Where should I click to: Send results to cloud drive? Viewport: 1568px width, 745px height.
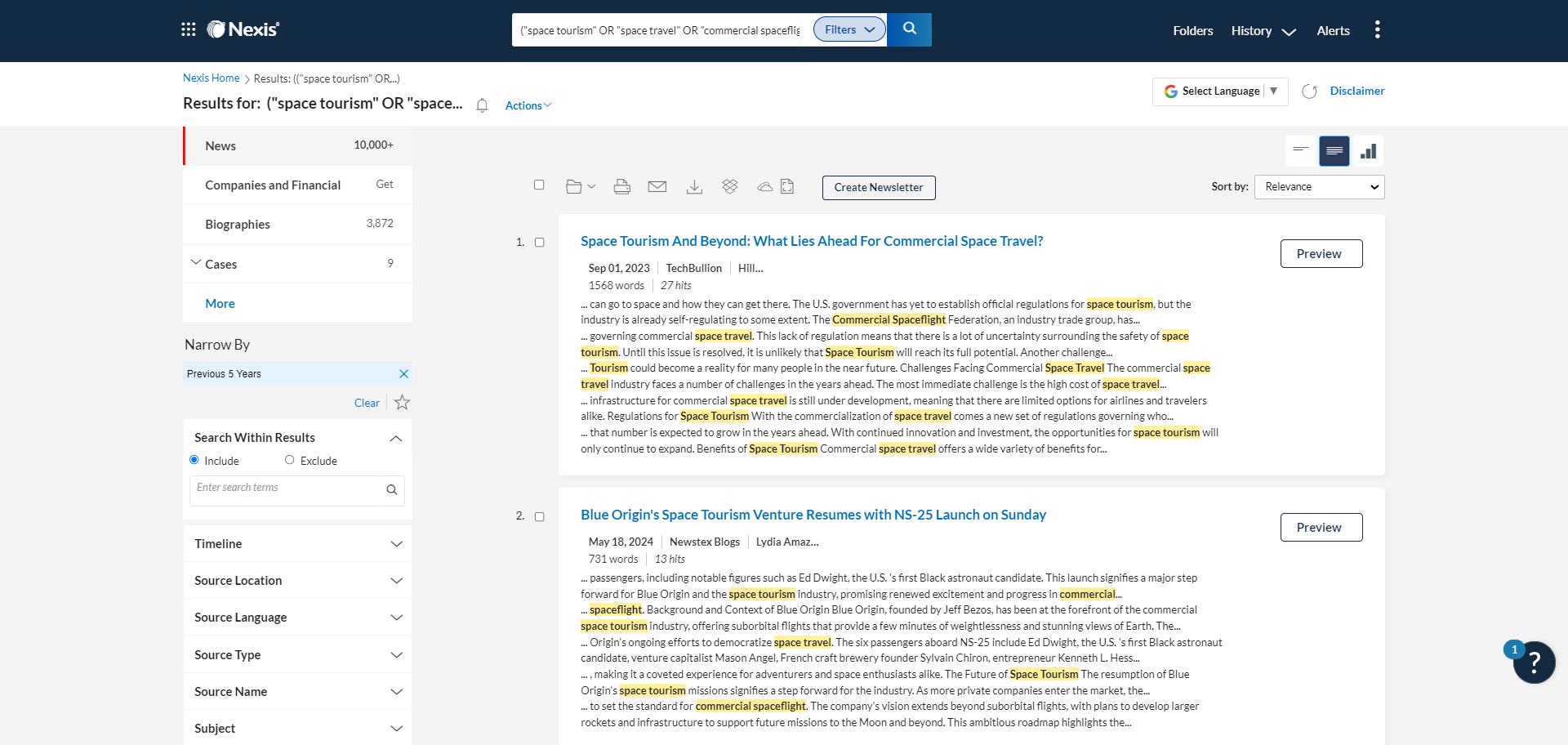[x=764, y=187]
